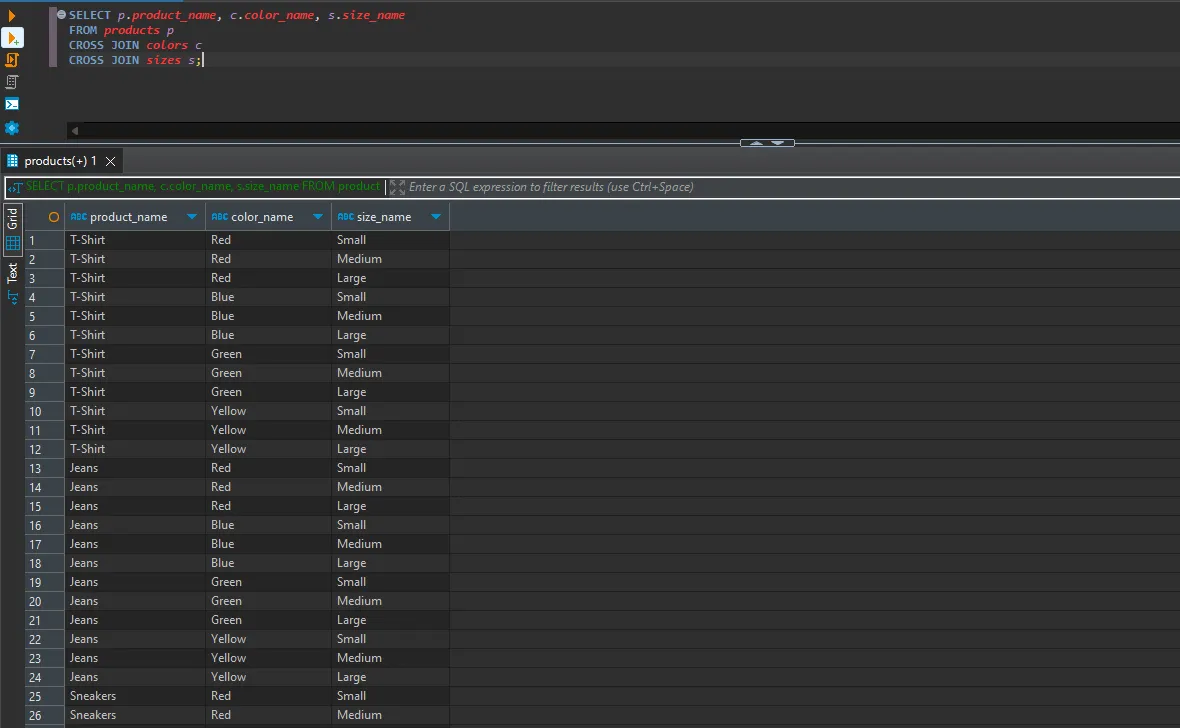Expand the filter panel with the arrows icon
1180x728 pixels.
(x=397, y=187)
